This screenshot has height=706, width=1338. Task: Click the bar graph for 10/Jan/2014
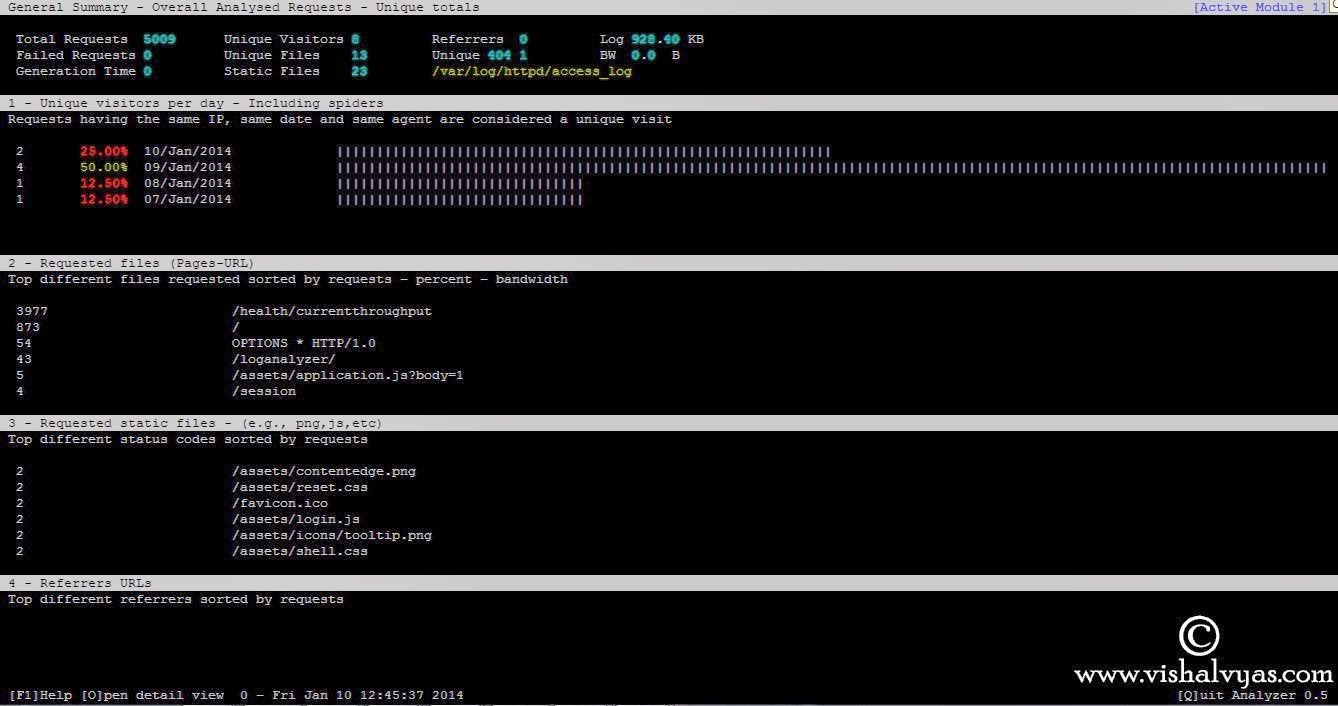point(584,151)
